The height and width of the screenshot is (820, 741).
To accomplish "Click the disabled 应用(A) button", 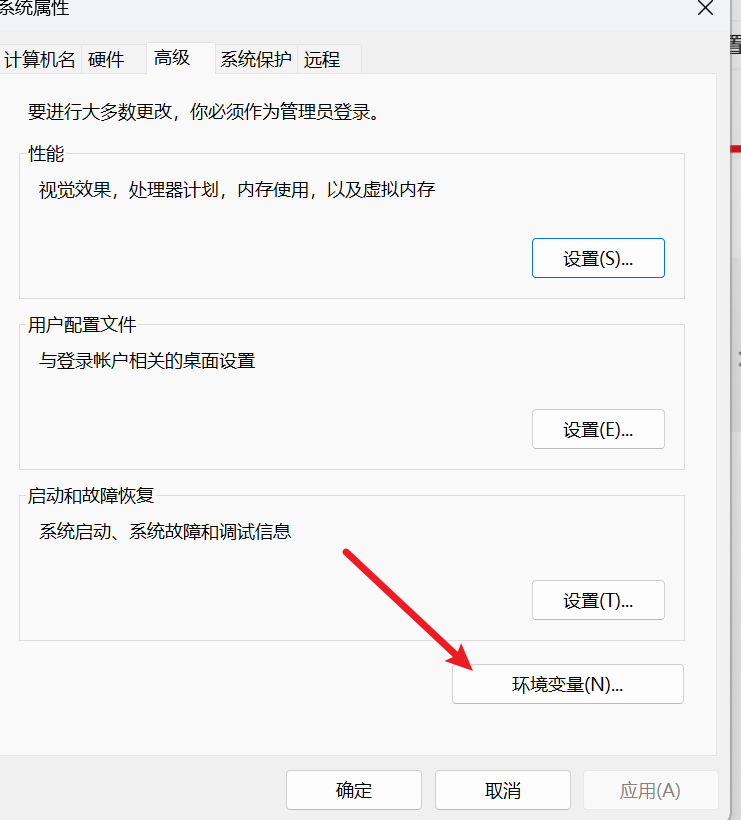I will coord(651,790).
